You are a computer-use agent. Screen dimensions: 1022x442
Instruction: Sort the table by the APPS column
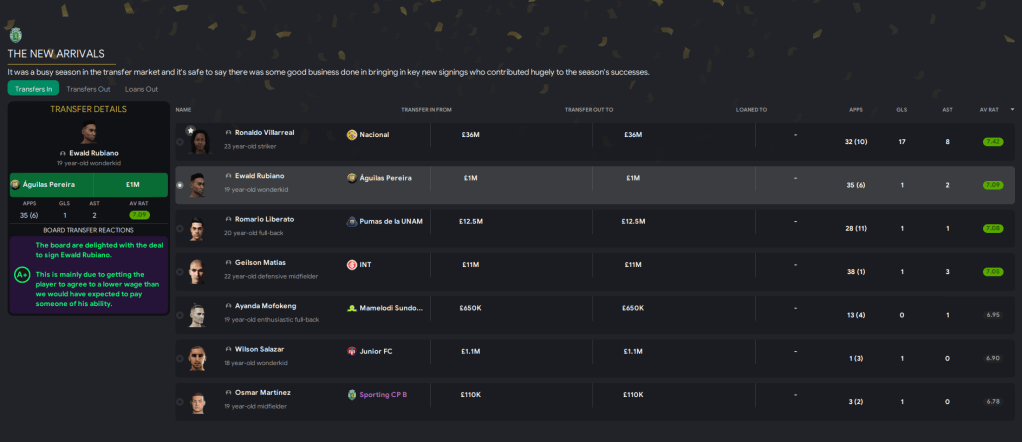(x=855, y=109)
